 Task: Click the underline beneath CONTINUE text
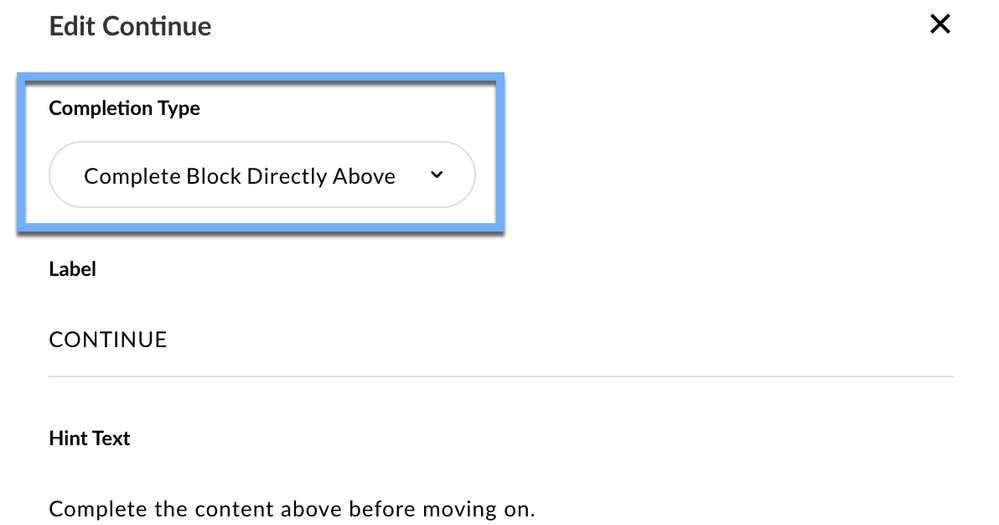coord(500,376)
